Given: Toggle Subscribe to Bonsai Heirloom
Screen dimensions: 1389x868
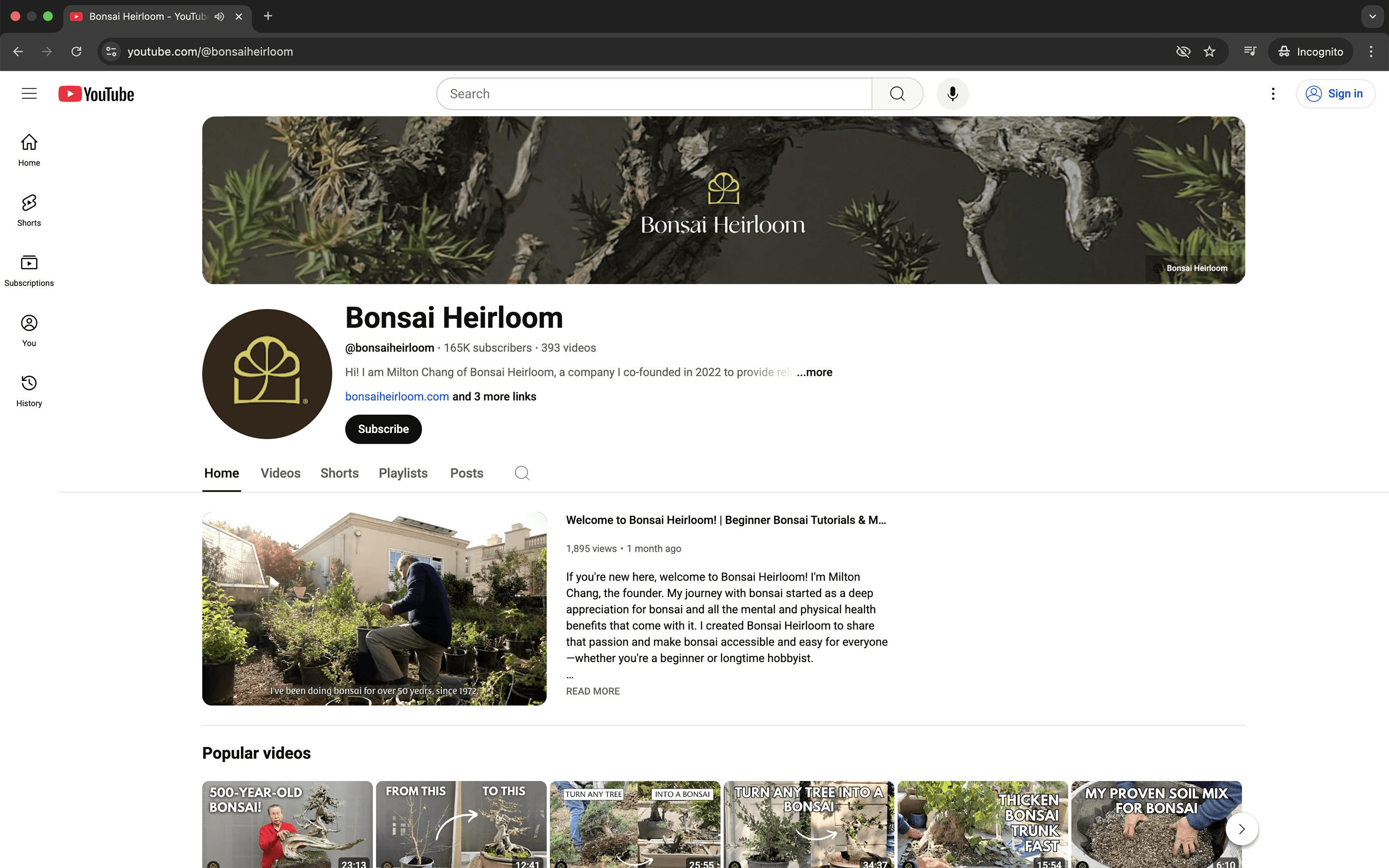Looking at the screenshot, I should [383, 429].
